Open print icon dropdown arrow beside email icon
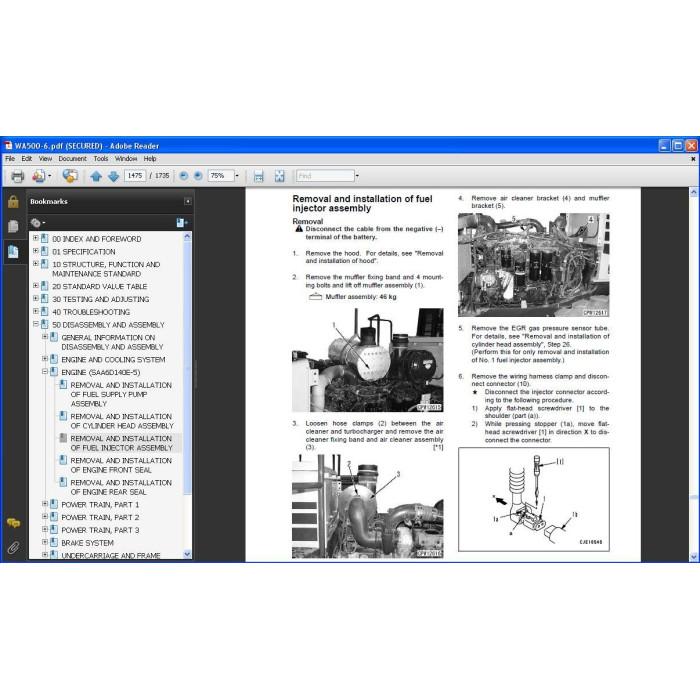The image size is (700, 700). 50,176
